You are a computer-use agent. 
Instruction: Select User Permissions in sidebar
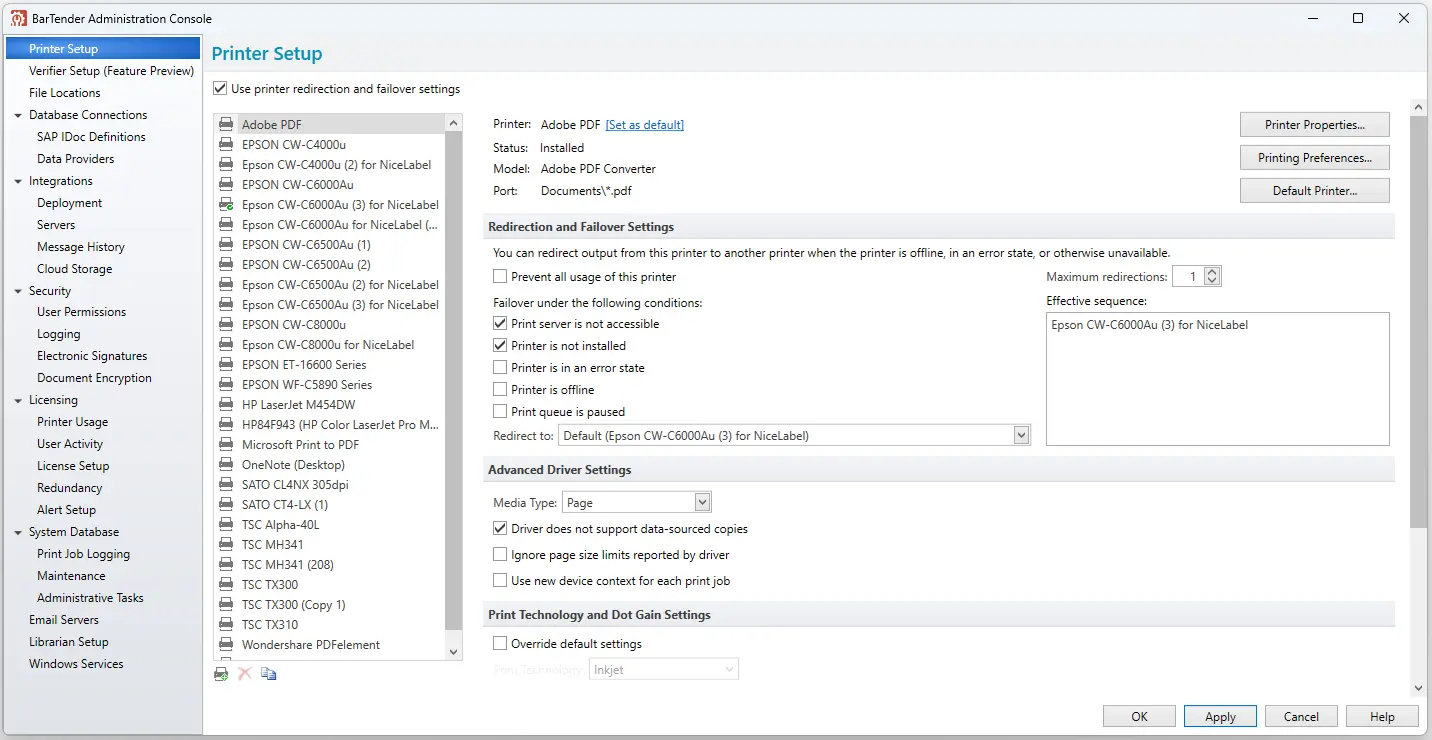pos(81,312)
